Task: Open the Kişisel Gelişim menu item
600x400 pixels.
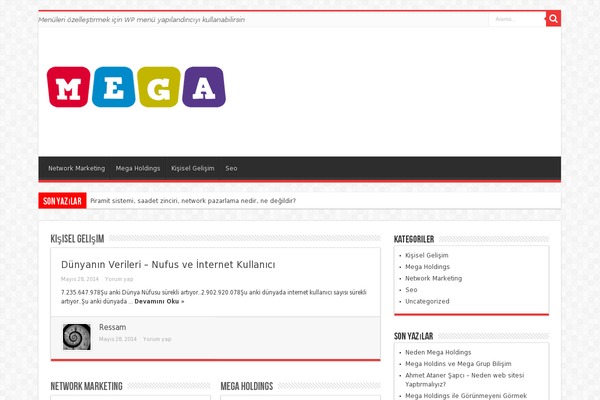Action: point(192,168)
